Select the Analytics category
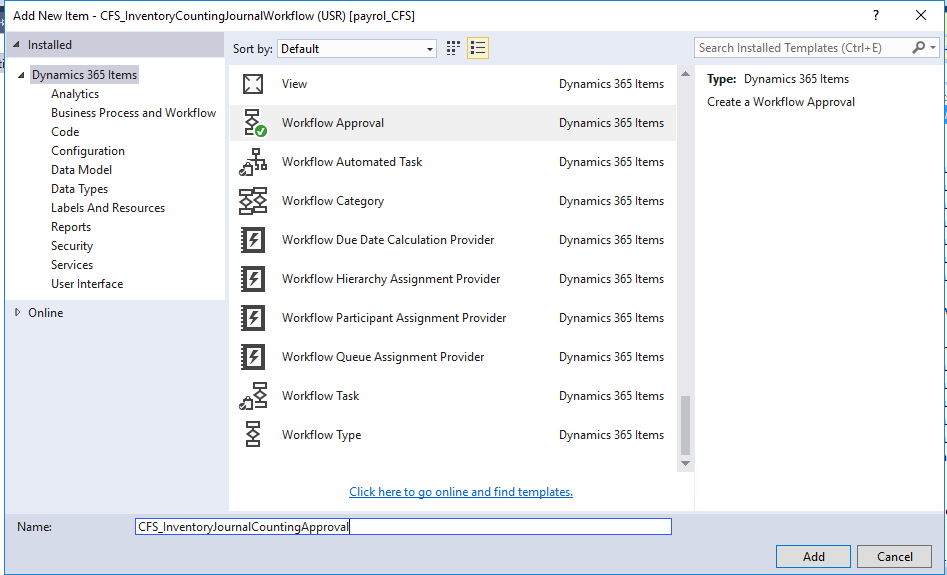Image resolution: width=947 pixels, height=575 pixels. click(x=75, y=94)
